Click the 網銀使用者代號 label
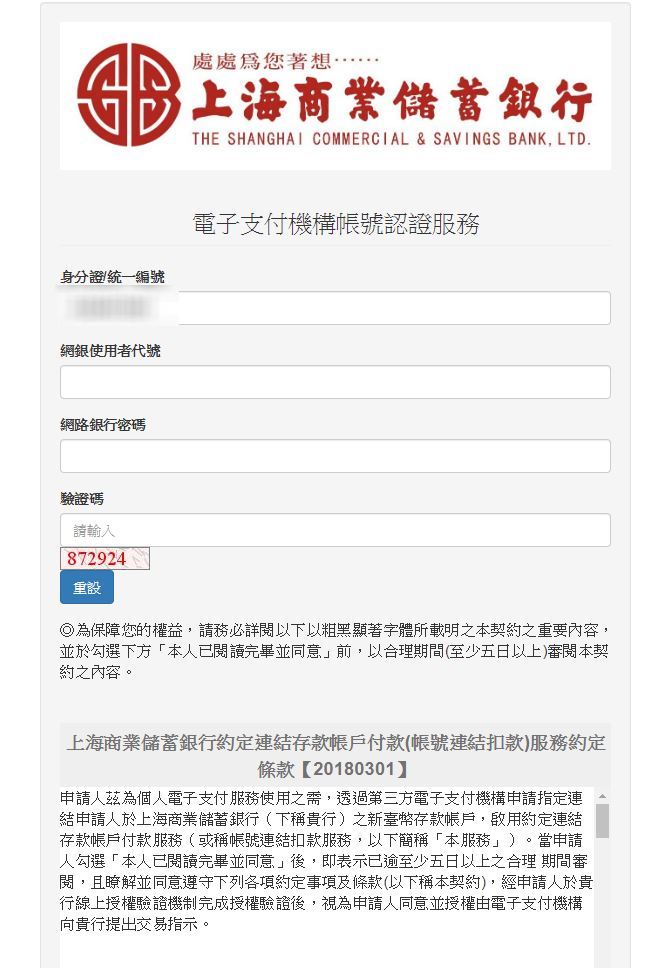662x968 pixels. [110, 351]
